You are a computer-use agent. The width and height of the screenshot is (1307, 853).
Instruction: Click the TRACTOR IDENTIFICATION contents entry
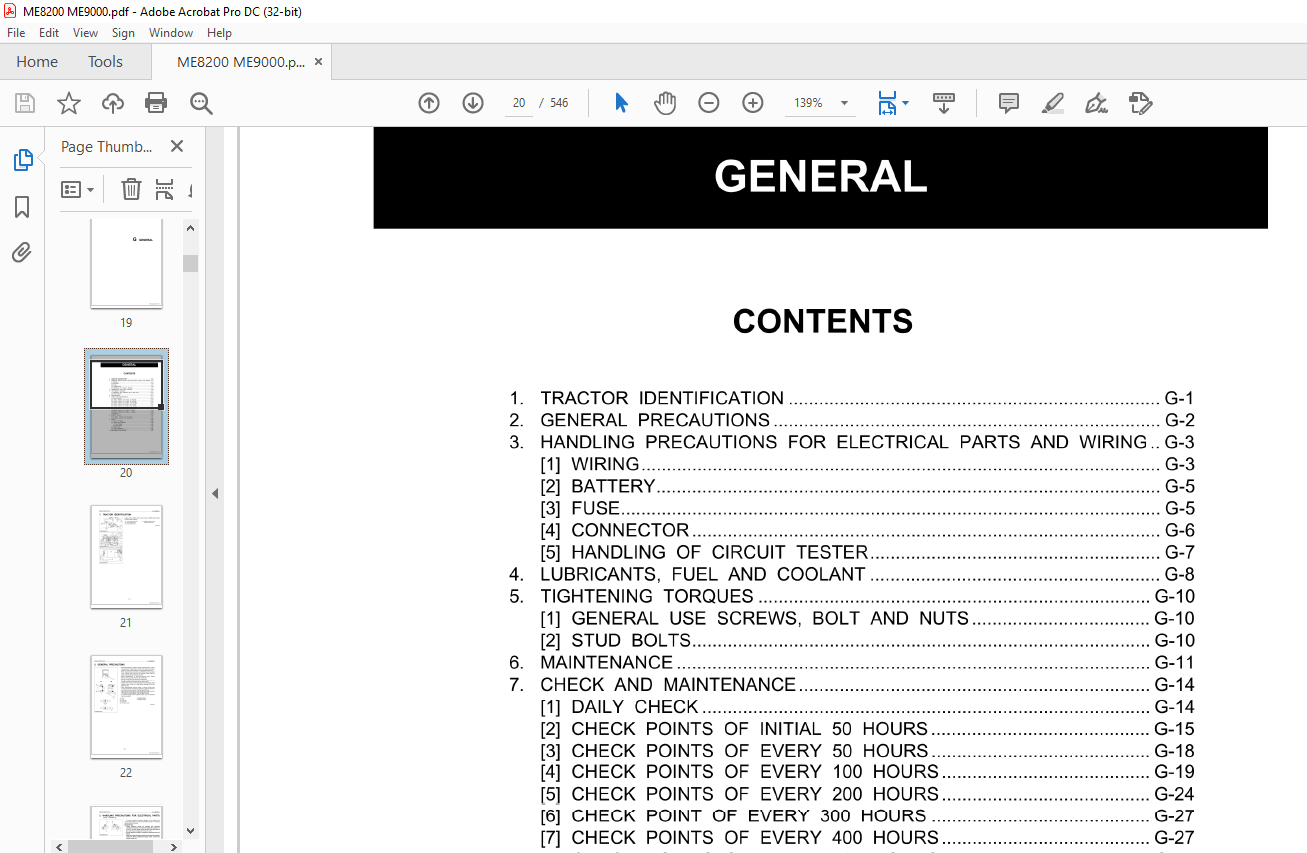[x=851, y=398]
